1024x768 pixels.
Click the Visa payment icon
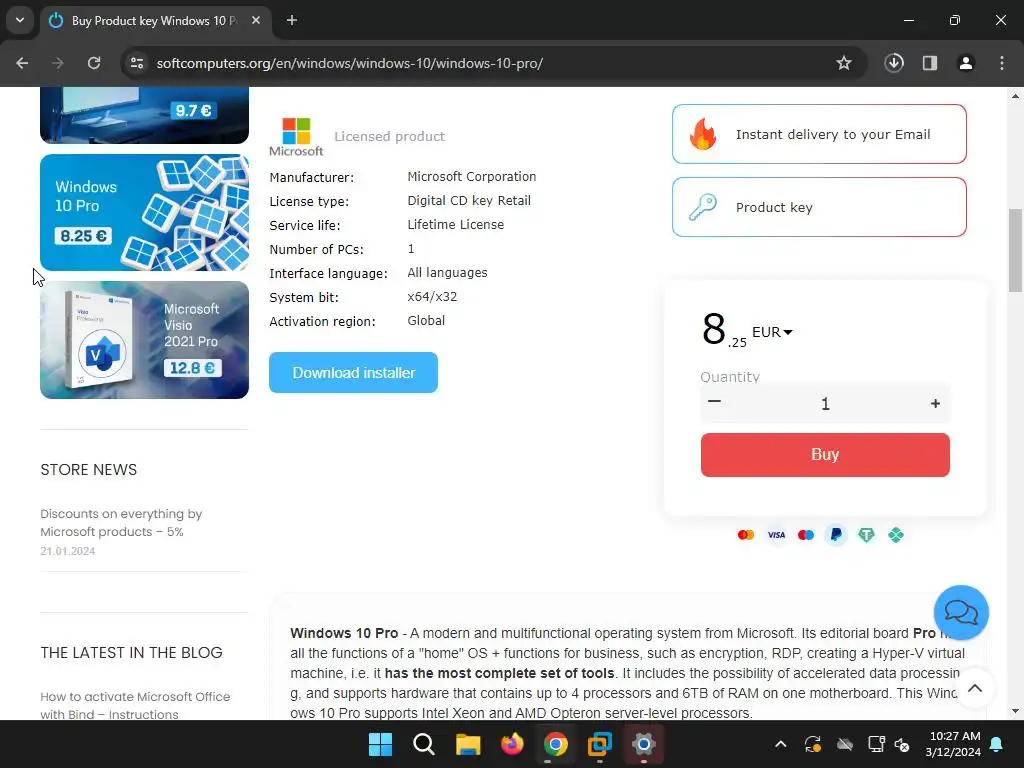tap(776, 535)
